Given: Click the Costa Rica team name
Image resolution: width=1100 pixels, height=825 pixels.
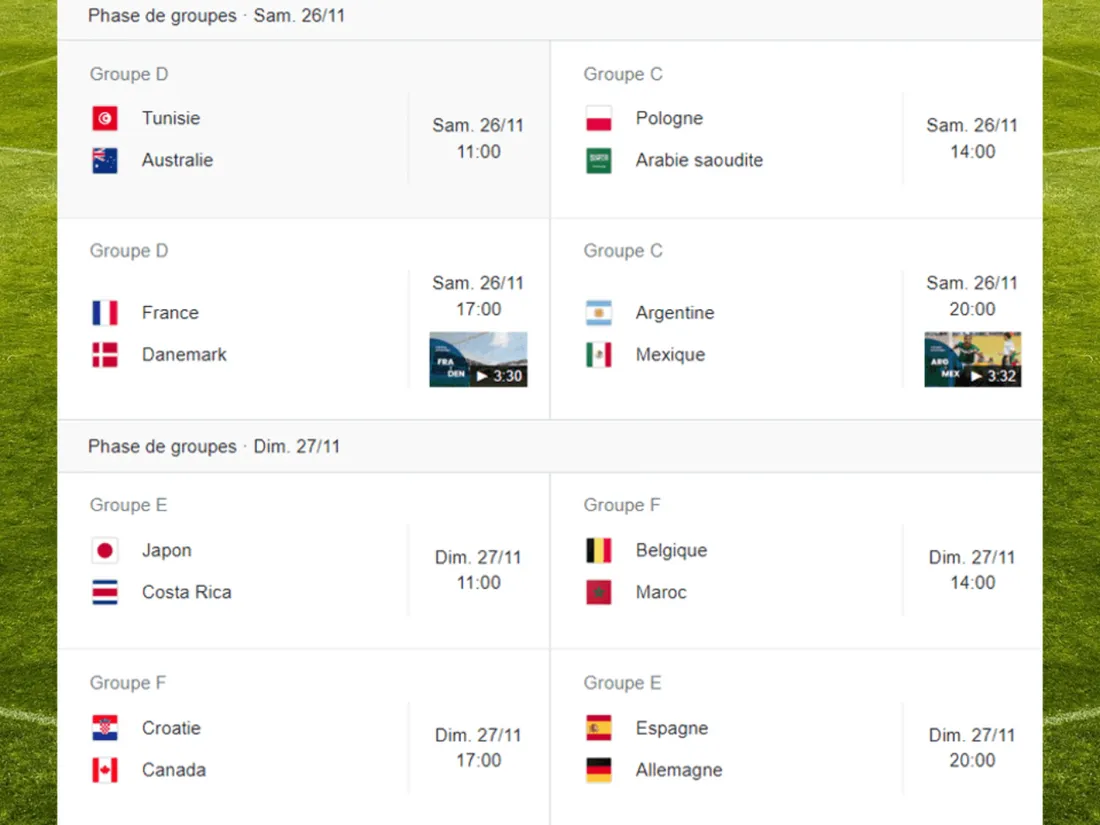Looking at the screenshot, I should click(x=187, y=593).
